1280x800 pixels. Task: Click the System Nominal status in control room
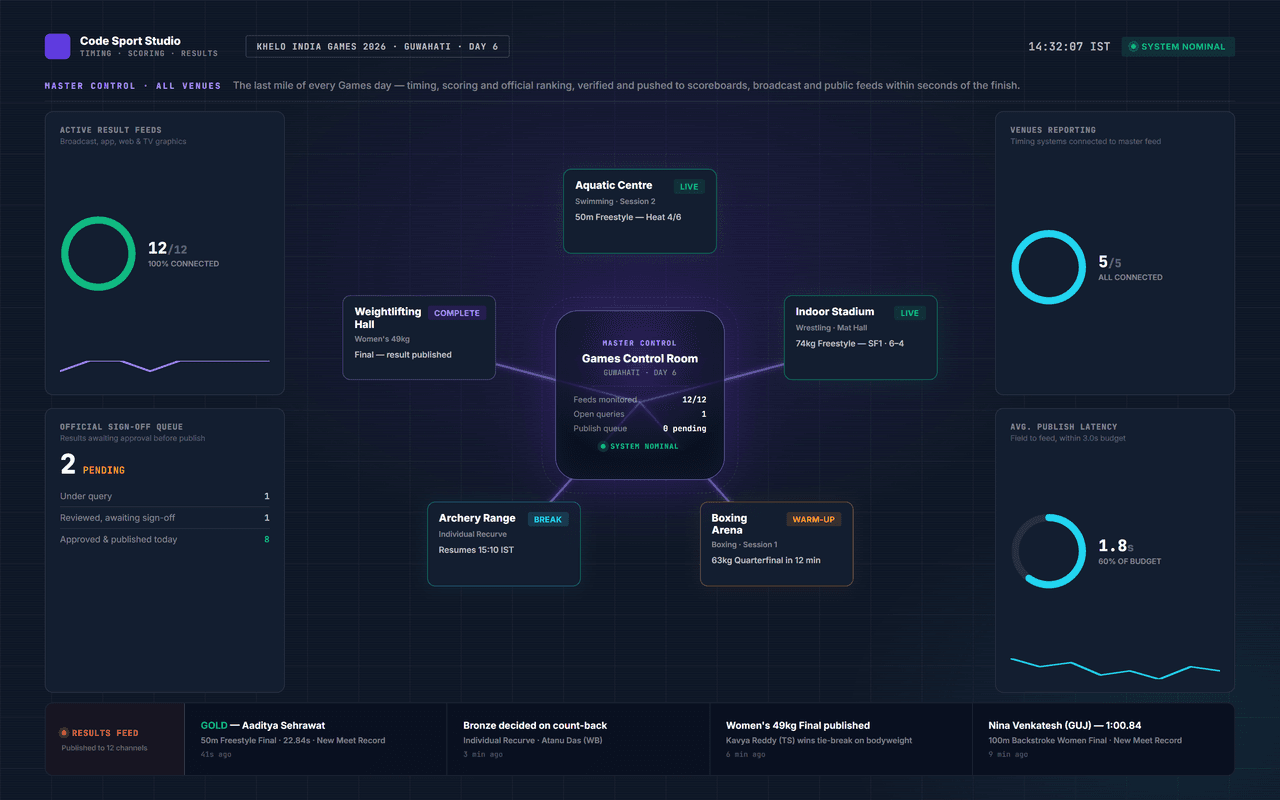(x=640, y=447)
